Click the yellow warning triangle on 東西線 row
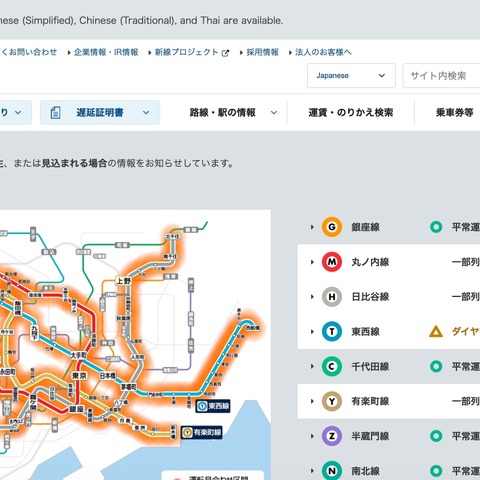 pyautogui.click(x=436, y=331)
